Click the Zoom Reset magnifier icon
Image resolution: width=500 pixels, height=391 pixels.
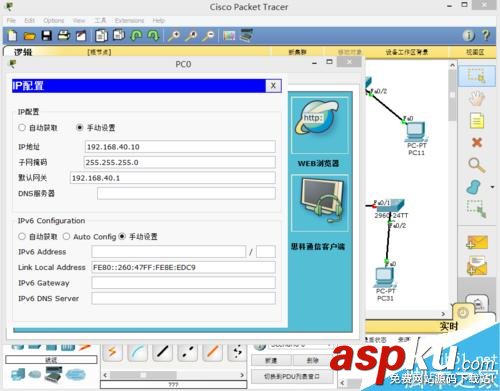(x=191, y=36)
